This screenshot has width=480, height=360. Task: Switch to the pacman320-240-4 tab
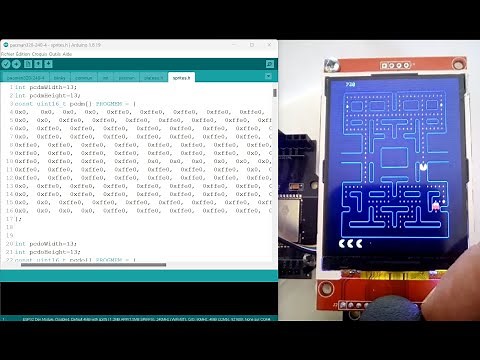tap(26, 78)
